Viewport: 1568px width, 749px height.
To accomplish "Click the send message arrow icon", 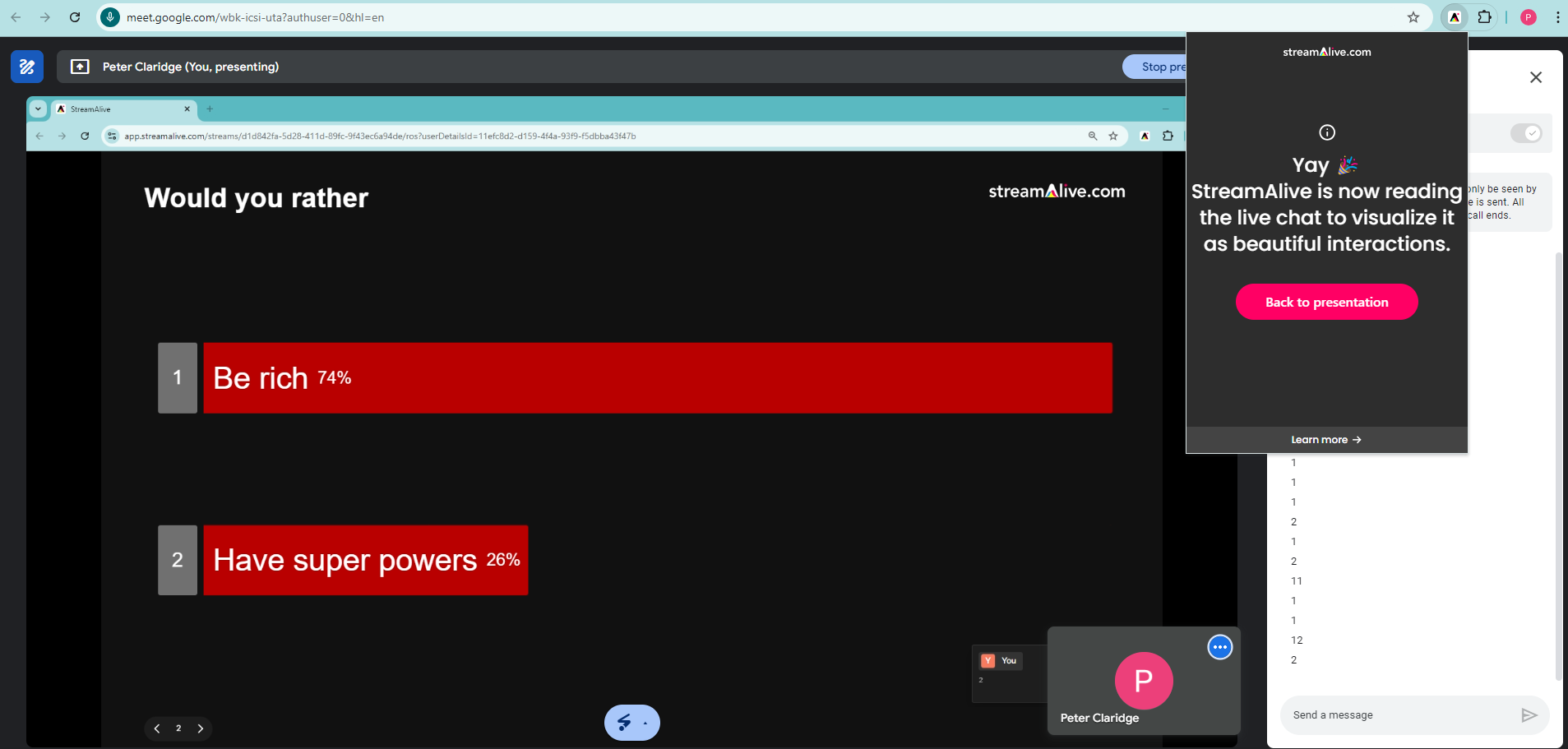I will click(1529, 715).
